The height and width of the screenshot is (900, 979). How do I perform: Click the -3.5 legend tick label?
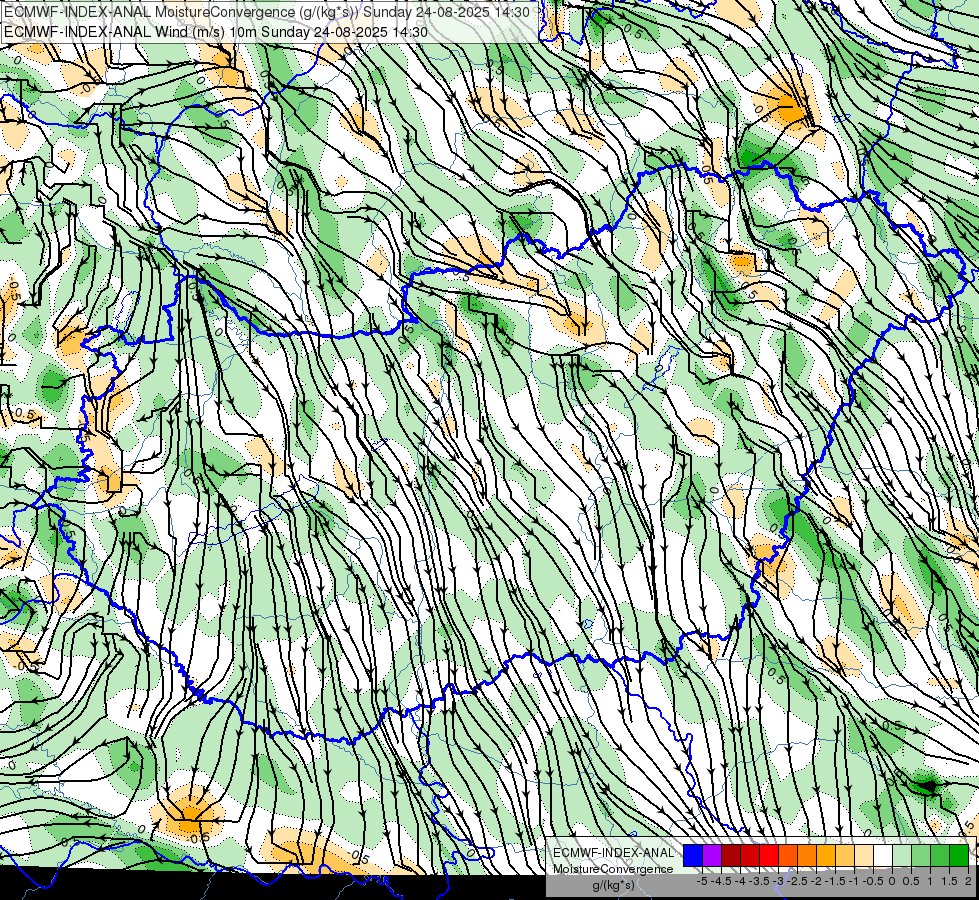759,881
